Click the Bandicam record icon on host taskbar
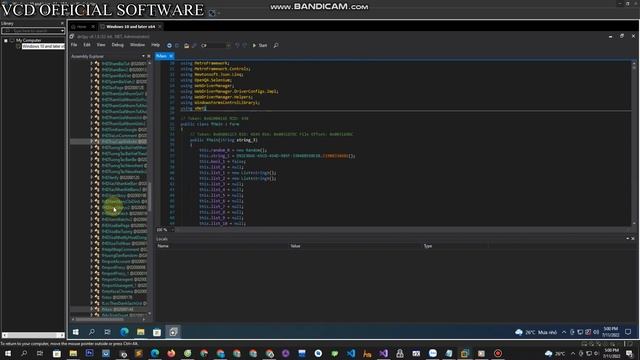Screen dimensions: 640x360 [498, 353]
